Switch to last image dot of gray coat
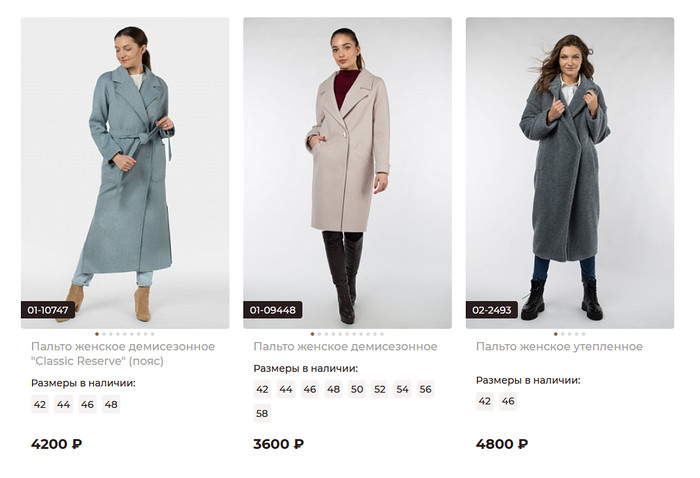This screenshot has width=700, height=478. tap(581, 333)
